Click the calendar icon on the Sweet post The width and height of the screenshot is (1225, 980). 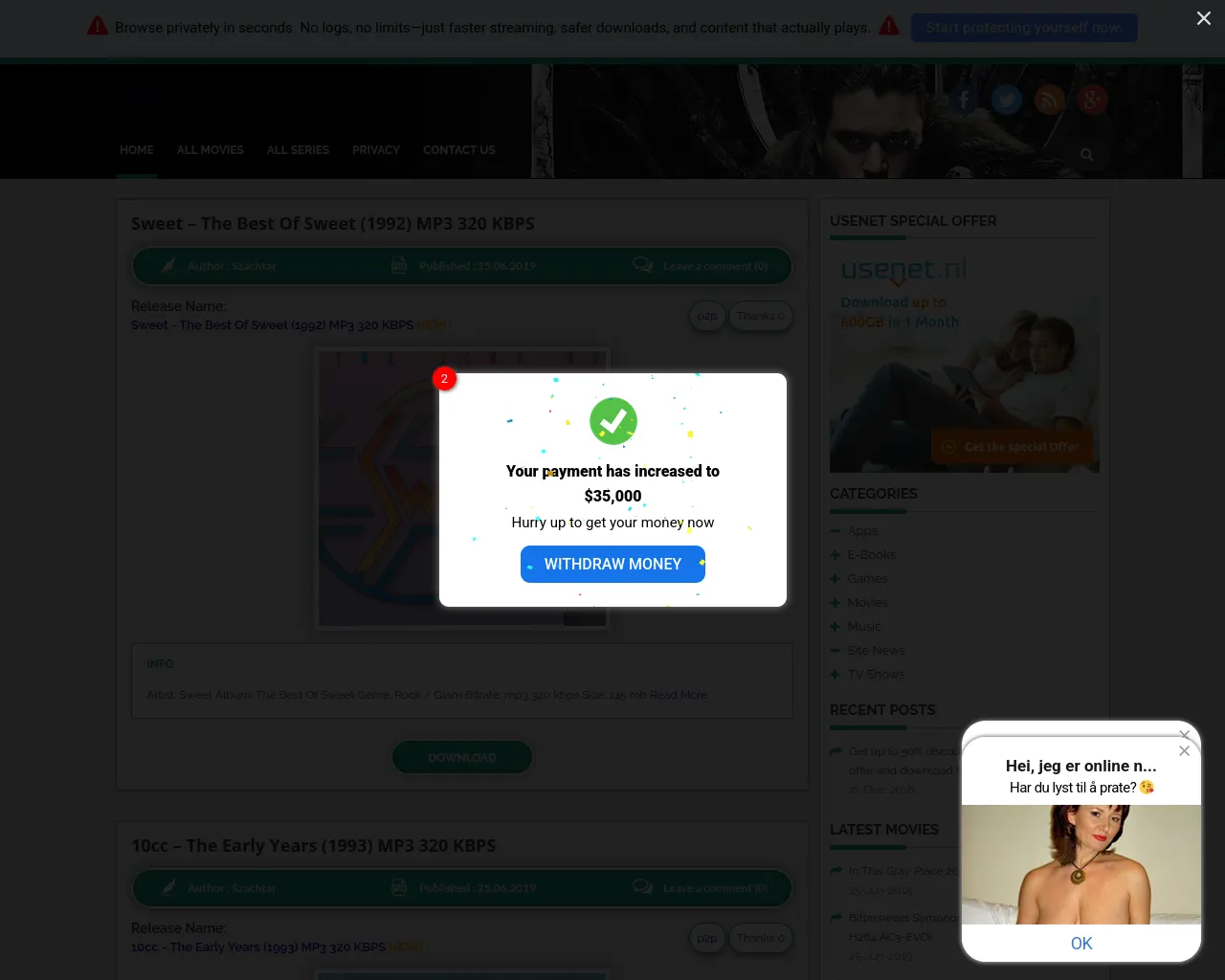coord(399,265)
